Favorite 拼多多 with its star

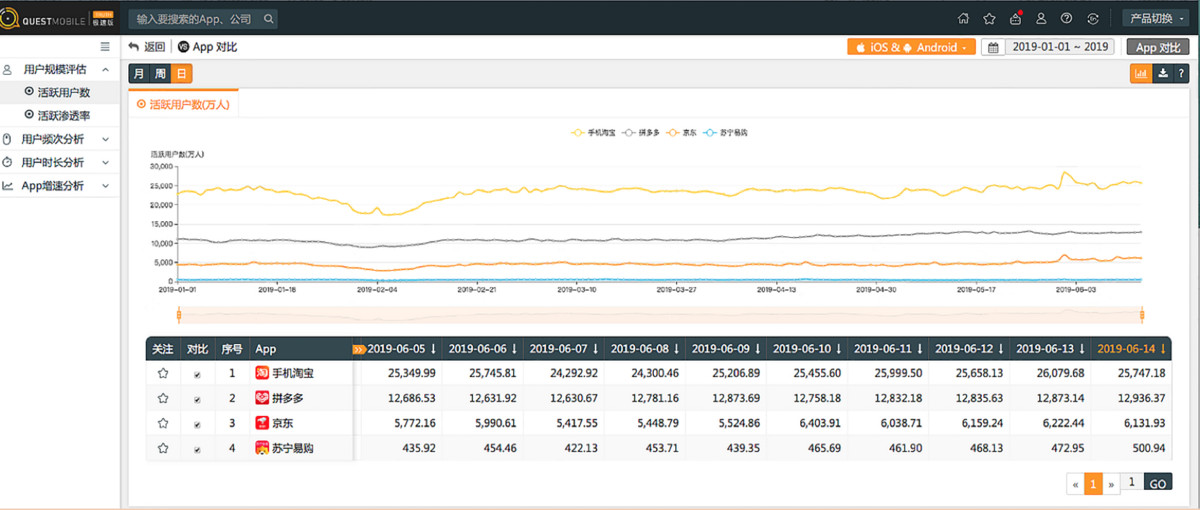coord(163,398)
